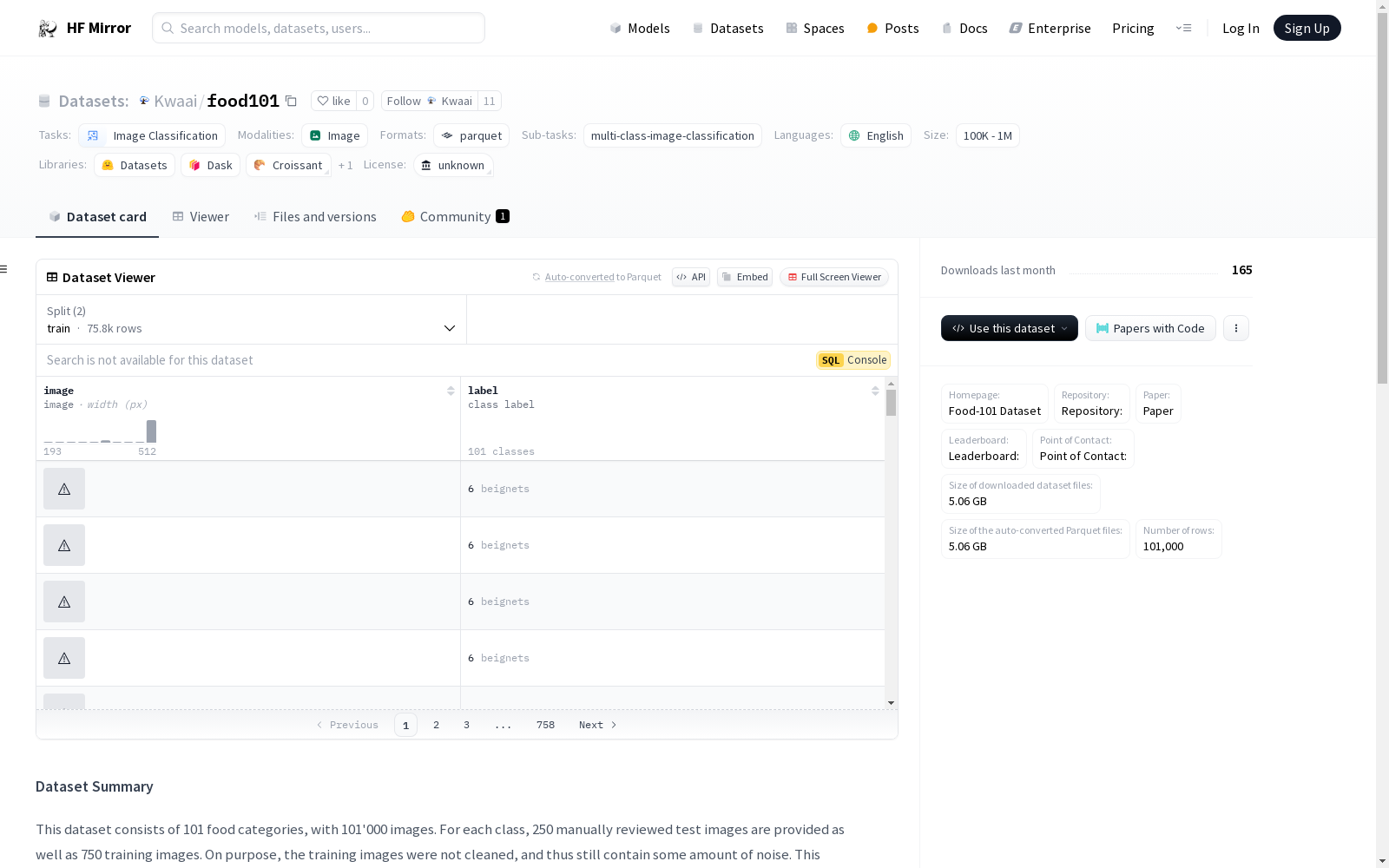Open the Dataset card tab
The width and height of the screenshot is (1389, 868).
97,217
